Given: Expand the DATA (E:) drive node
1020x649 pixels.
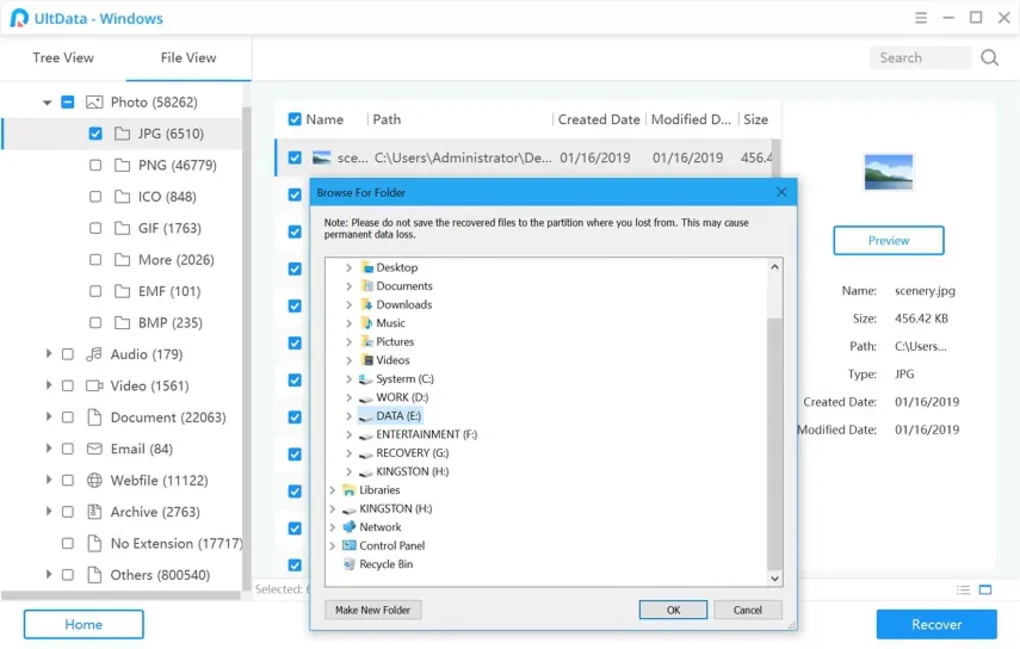Looking at the screenshot, I should 347,415.
